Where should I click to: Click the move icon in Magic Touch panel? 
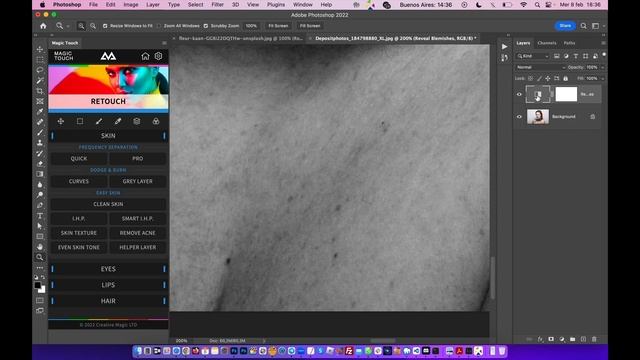point(60,121)
